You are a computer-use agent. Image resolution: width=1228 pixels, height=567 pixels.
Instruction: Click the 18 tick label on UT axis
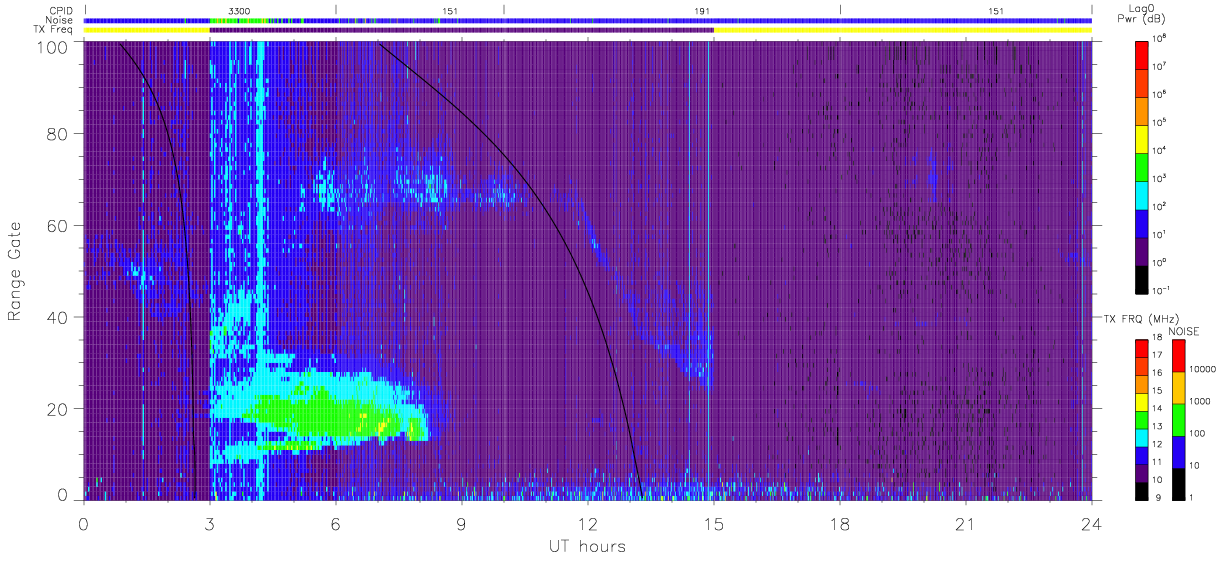coord(840,524)
